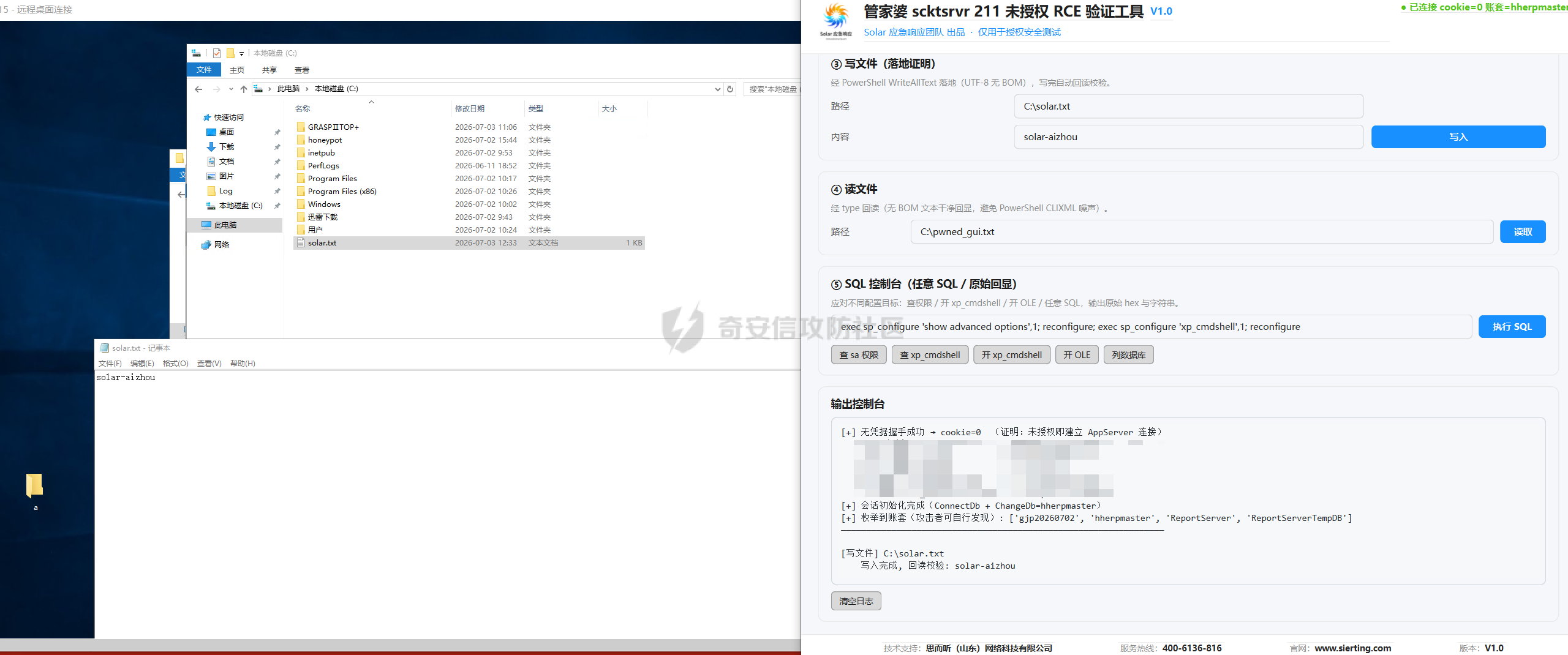Open Notepad's 文件(F) menu
1568x655 pixels.
click(110, 364)
